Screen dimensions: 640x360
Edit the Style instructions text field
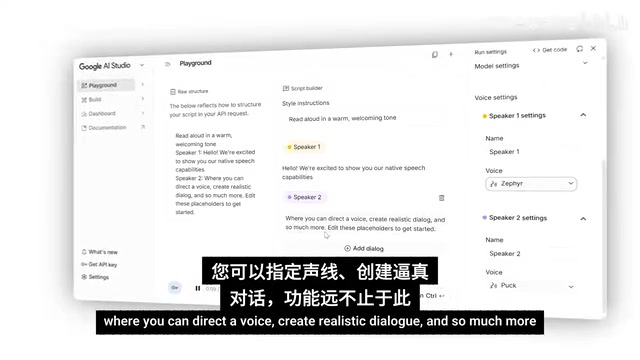click(364, 118)
